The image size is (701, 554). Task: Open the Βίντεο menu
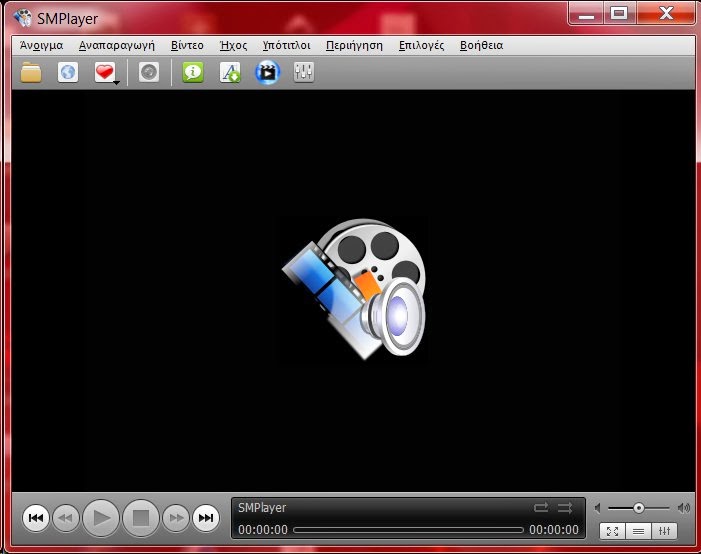pyautogui.click(x=187, y=45)
